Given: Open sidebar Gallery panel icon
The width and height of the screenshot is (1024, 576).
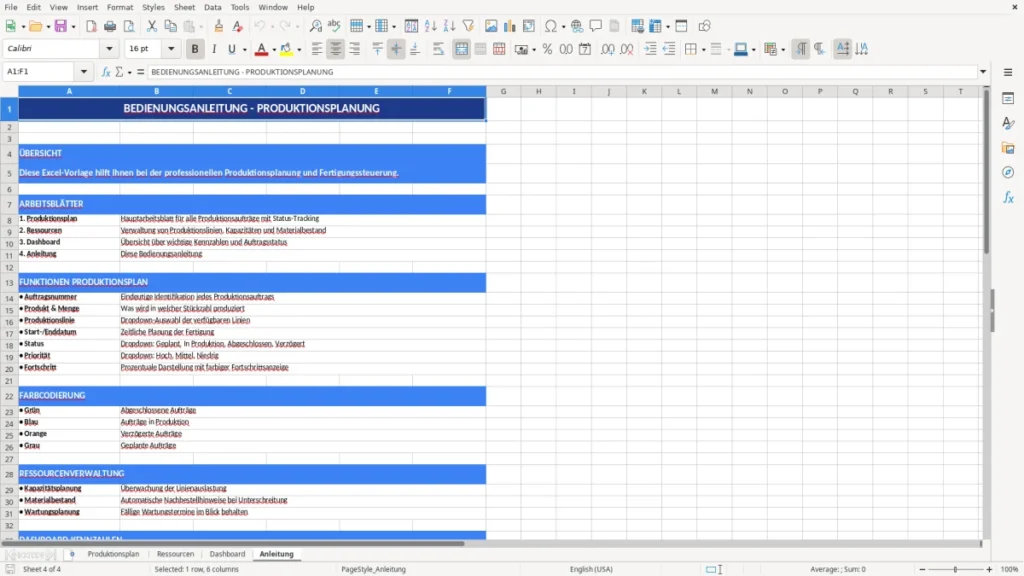Looking at the screenshot, I should 1008,148.
